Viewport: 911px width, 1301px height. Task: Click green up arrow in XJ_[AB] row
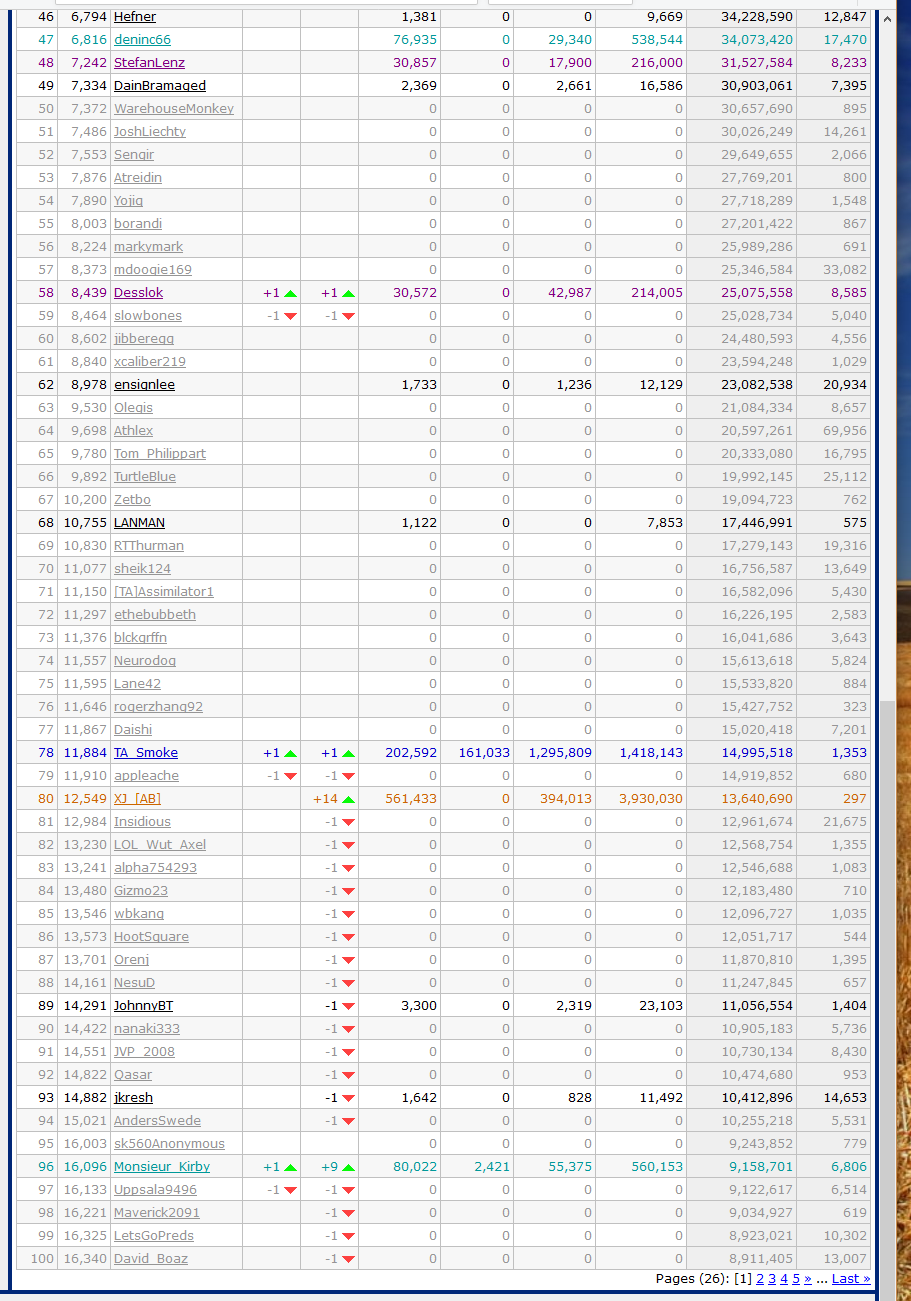click(x=348, y=799)
